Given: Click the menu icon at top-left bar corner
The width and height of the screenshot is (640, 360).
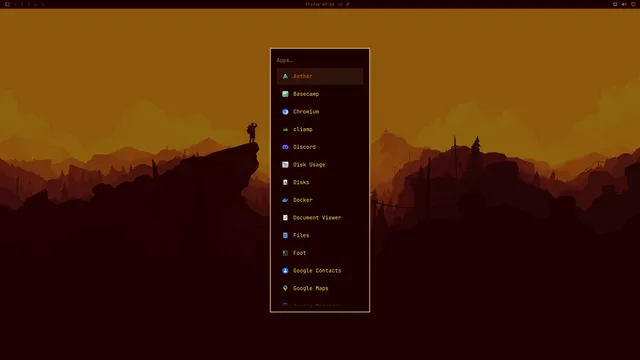Looking at the screenshot, I should pyautogui.click(x=7, y=4).
